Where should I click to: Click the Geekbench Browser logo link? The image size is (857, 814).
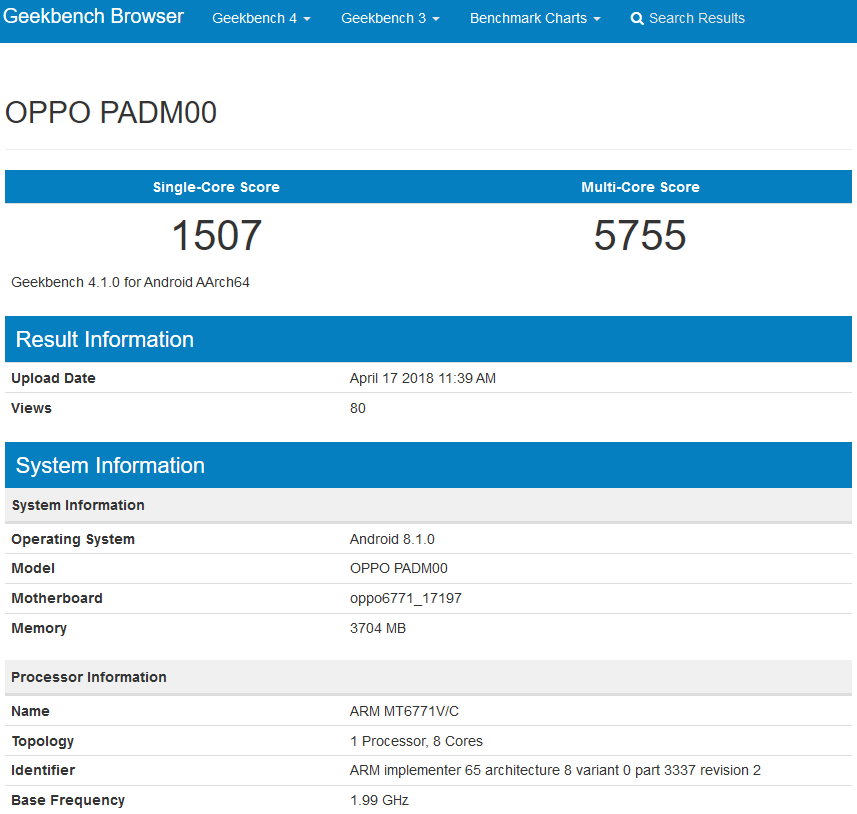(x=93, y=17)
